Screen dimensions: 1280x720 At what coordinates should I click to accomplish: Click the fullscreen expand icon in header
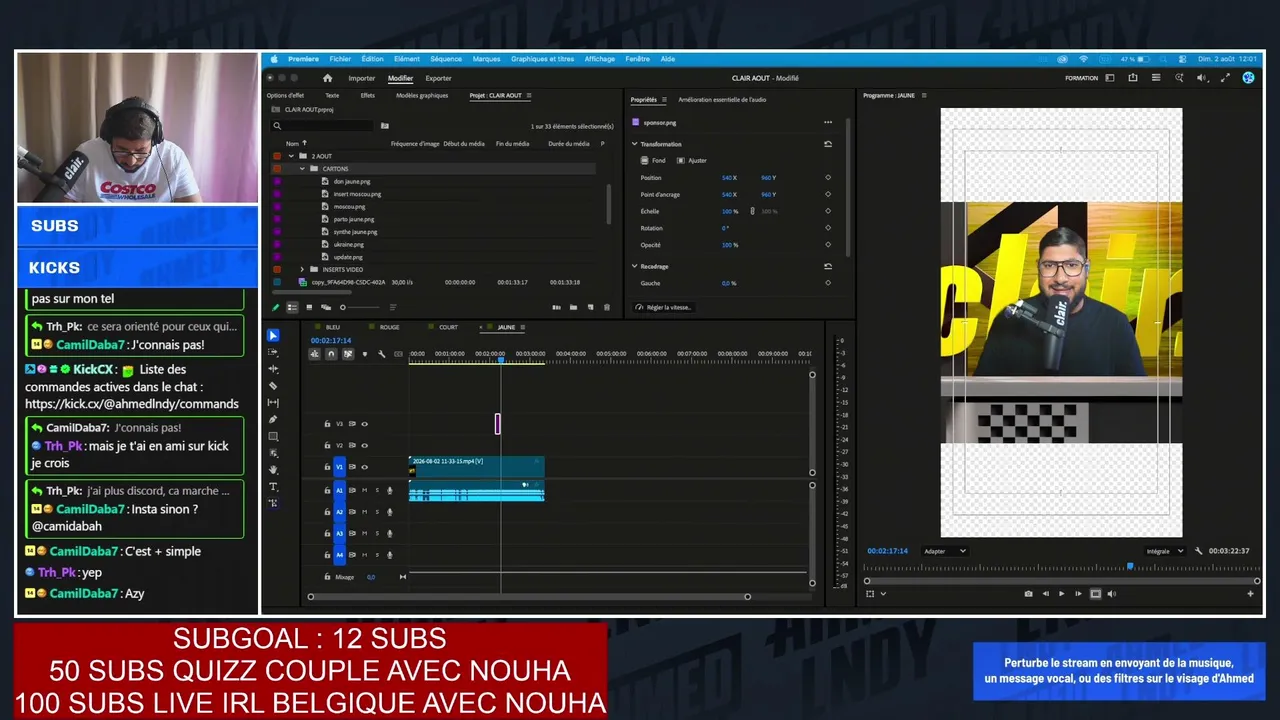[x=1226, y=78]
